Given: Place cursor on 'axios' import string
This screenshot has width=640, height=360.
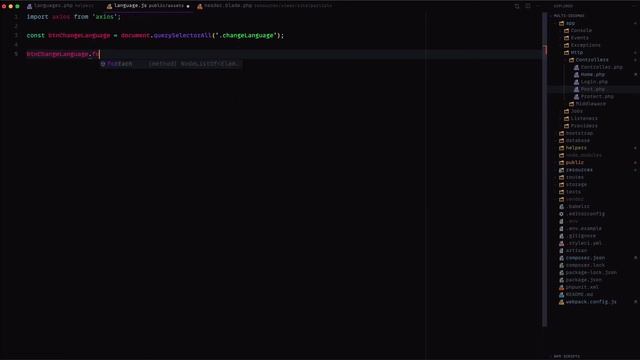Looking at the screenshot, I should [x=105, y=17].
